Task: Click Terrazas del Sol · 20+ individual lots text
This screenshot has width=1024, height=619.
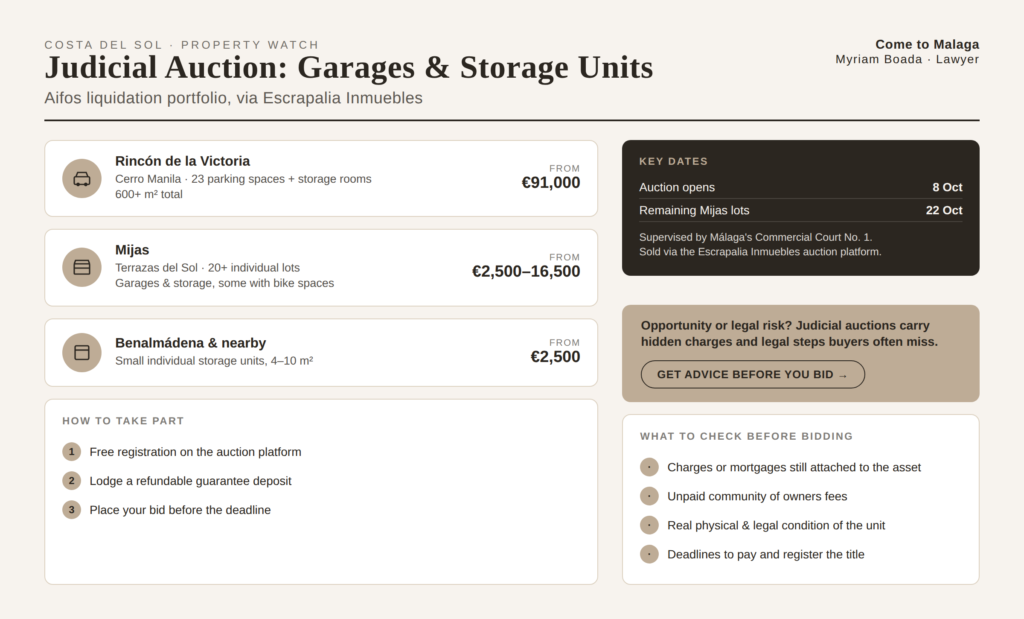Action: coord(207,268)
